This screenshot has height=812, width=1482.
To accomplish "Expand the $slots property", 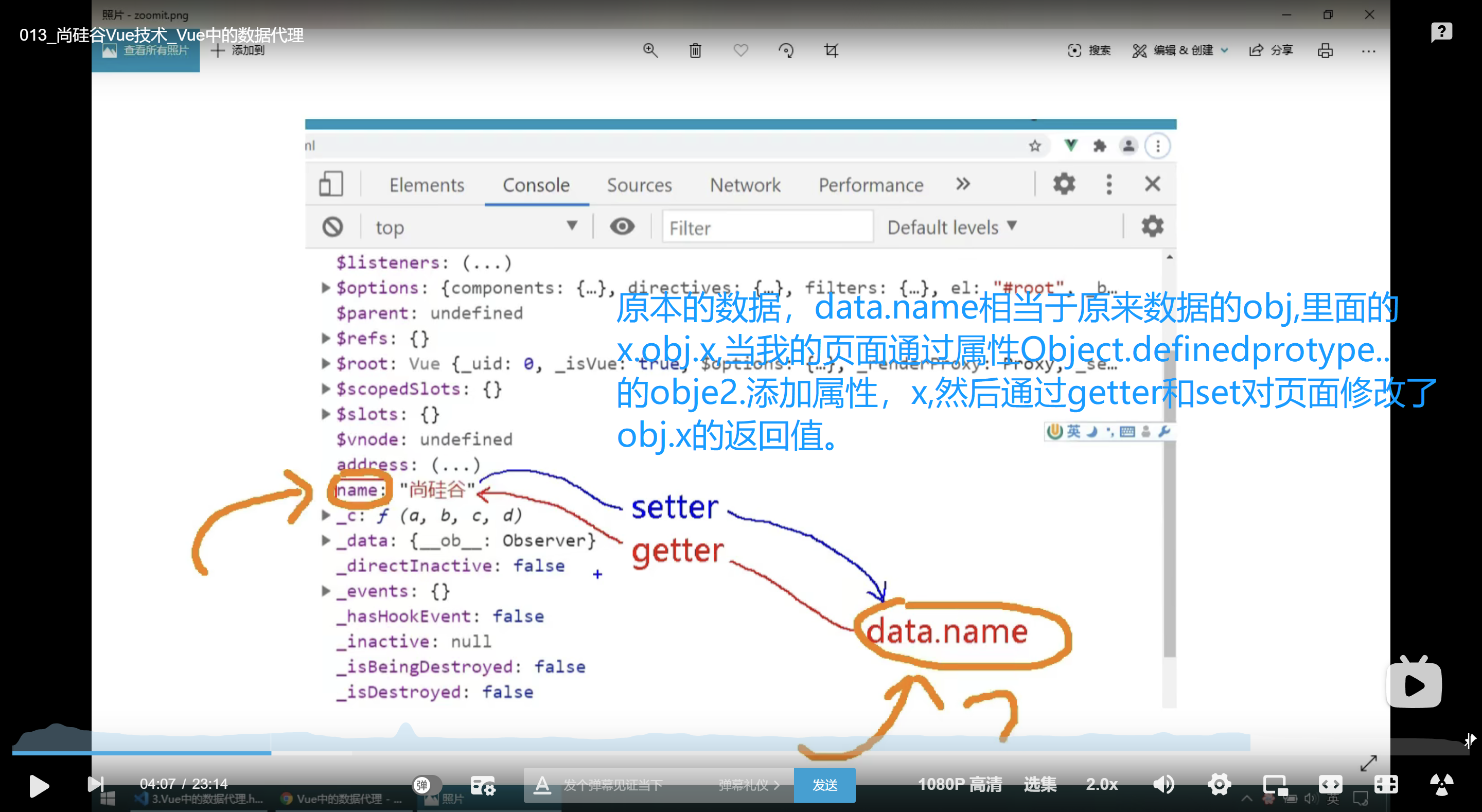I will point(326,414).
